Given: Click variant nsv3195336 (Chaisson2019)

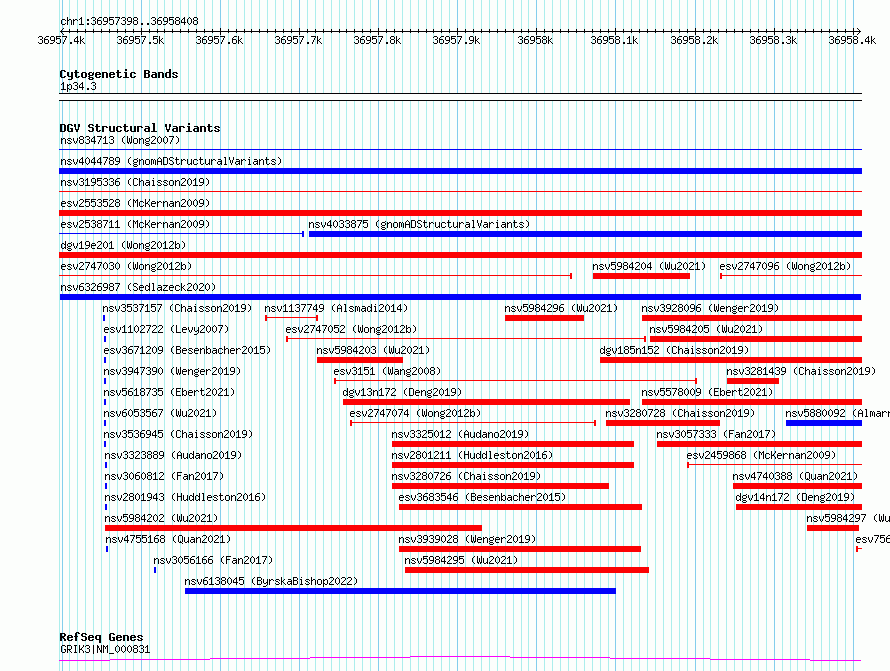Looking at the screenshot, I should 135,182.
